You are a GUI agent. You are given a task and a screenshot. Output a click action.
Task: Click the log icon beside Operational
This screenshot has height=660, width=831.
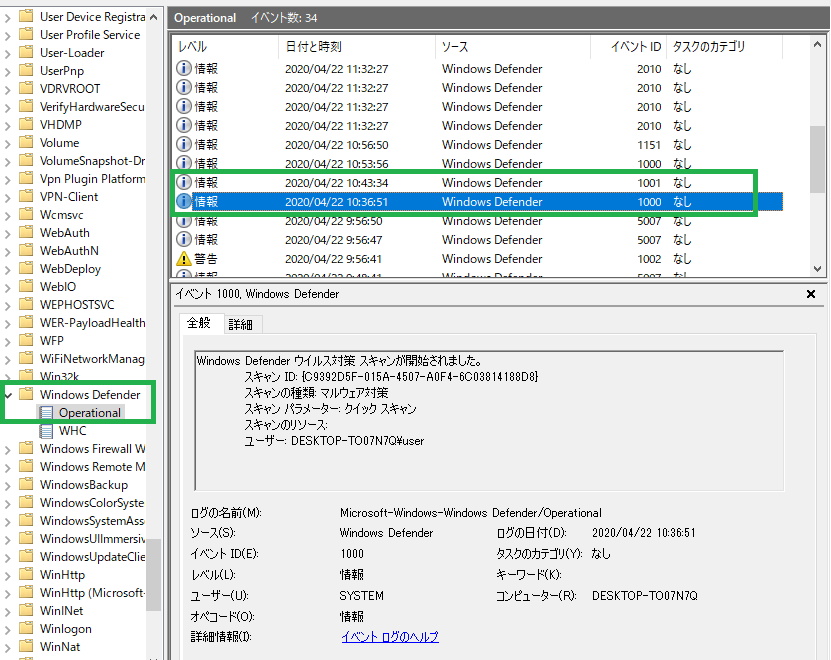point(47,412)
